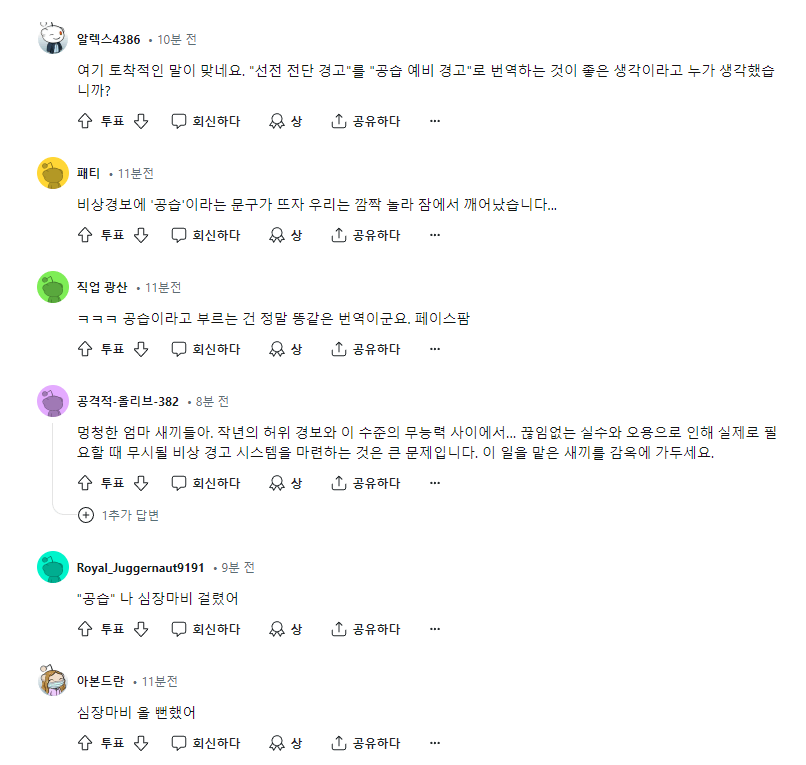Image resolution: width=806 pixels, height=765 pixels.
Task: Upvote the comment by 직업 광산
Action: pyautogui.click(x=85, y=350)
